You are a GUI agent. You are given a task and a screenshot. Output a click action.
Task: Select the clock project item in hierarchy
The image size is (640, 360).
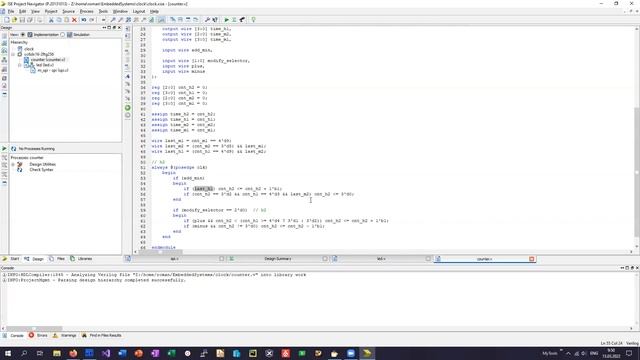pyautogui.click(x=29, y=49)
